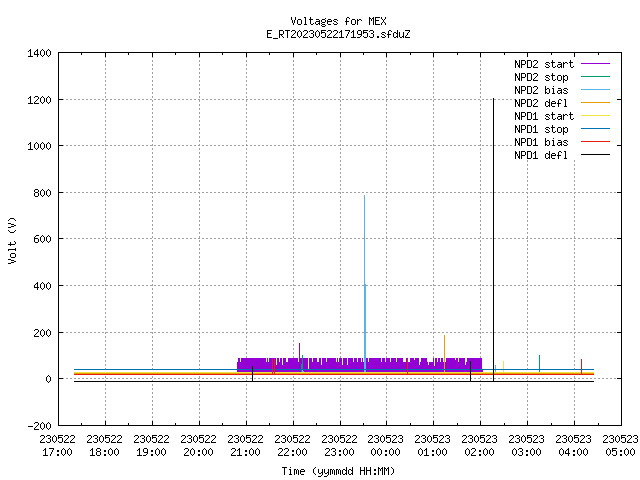Click orange line sample beside NPD2 defl

click(595, 103)
